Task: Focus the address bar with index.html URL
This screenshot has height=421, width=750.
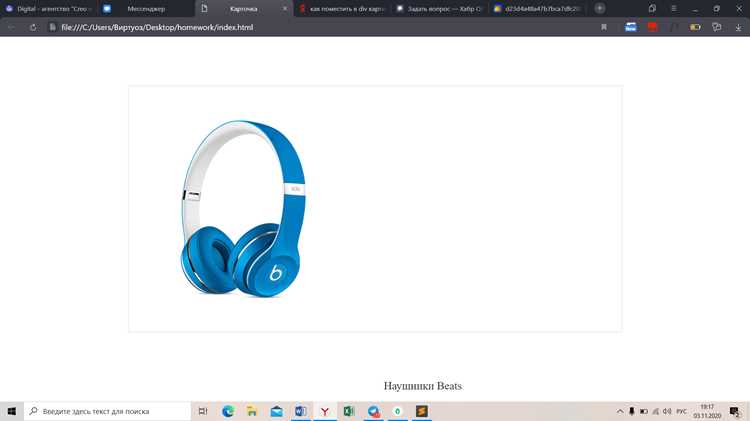Action: click(x=157, y=27)
